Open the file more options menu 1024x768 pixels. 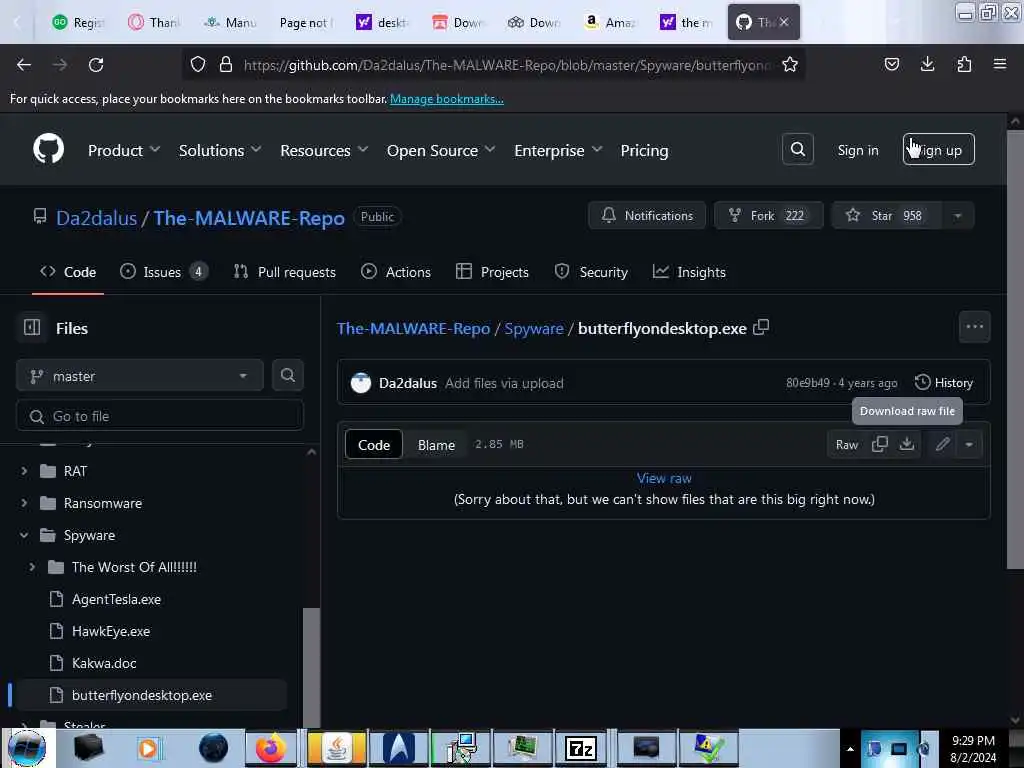(x=974, y=327)
